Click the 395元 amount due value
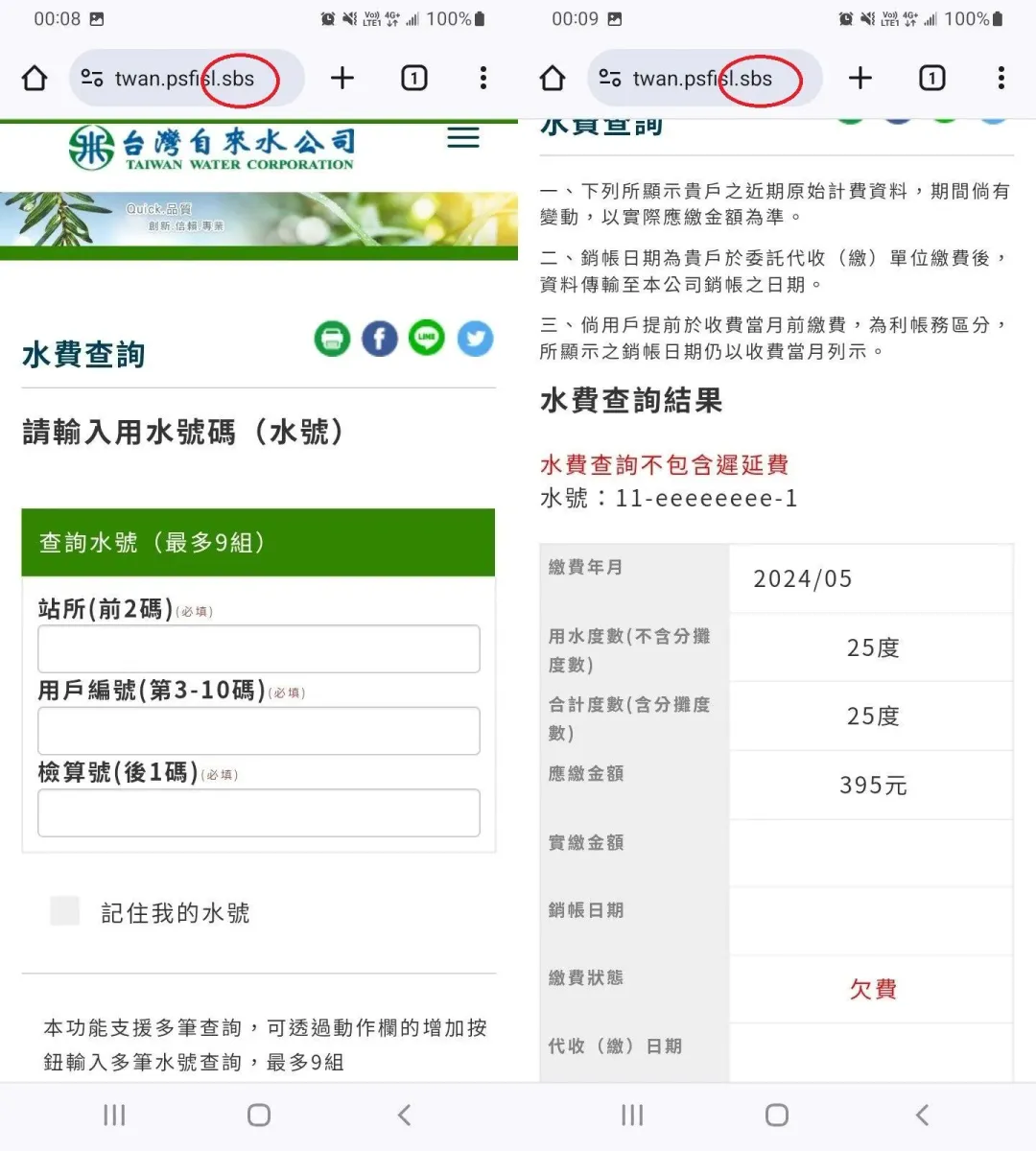This screenshot has width=1036, height=1151. 873,786
